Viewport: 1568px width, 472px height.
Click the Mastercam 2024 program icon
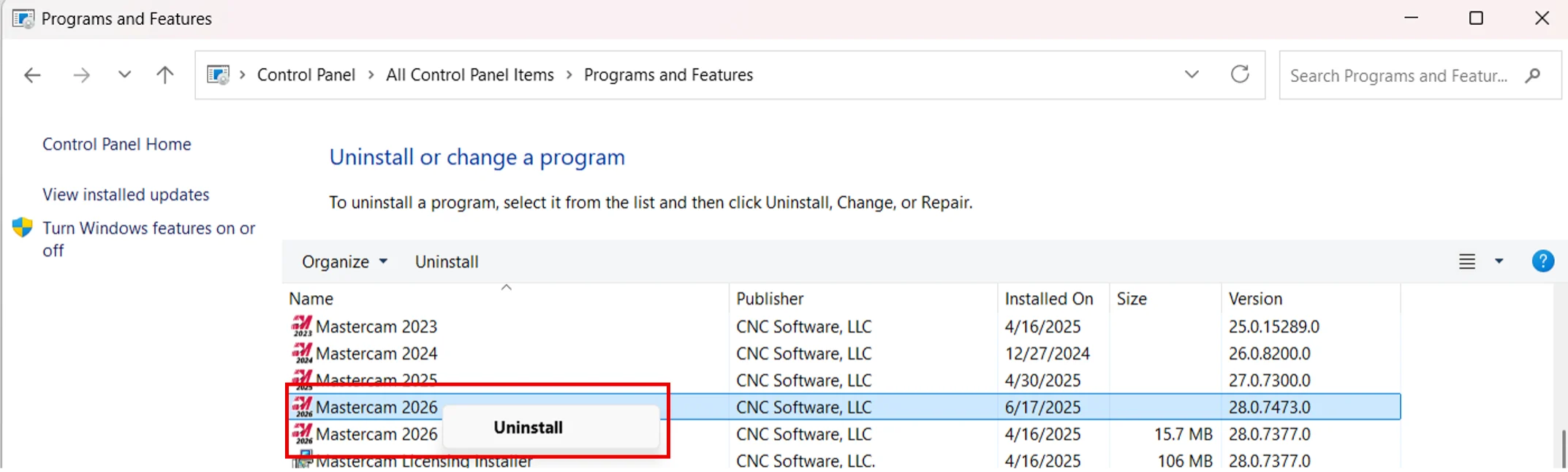coord(302,353)
